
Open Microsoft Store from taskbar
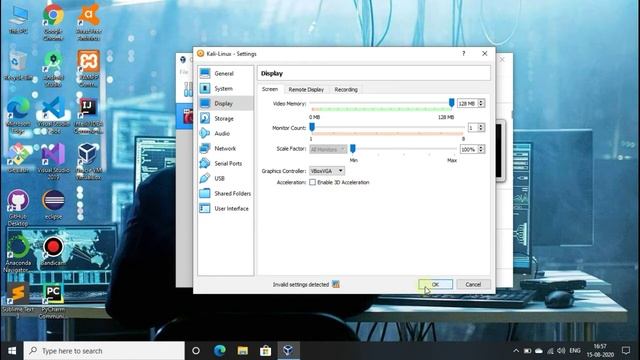266,351
